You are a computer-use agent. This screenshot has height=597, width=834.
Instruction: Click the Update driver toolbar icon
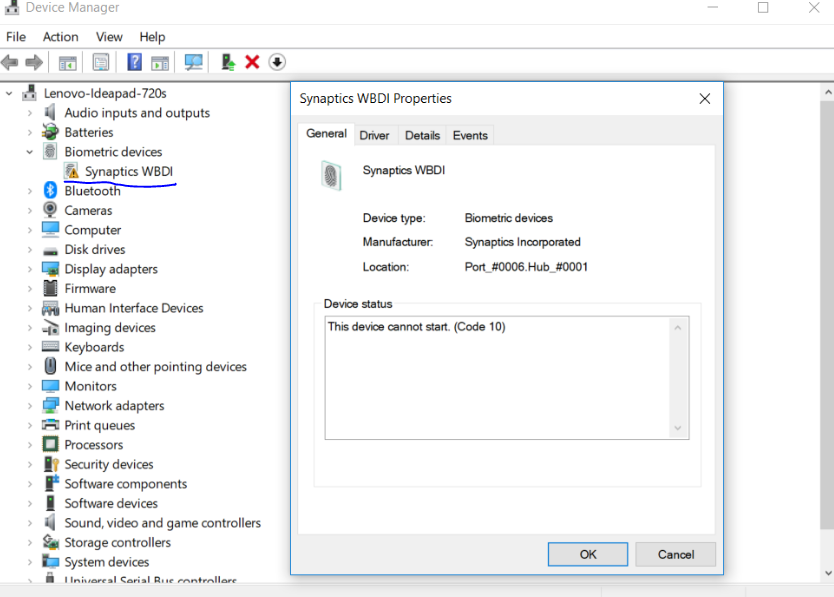[228, 62]
